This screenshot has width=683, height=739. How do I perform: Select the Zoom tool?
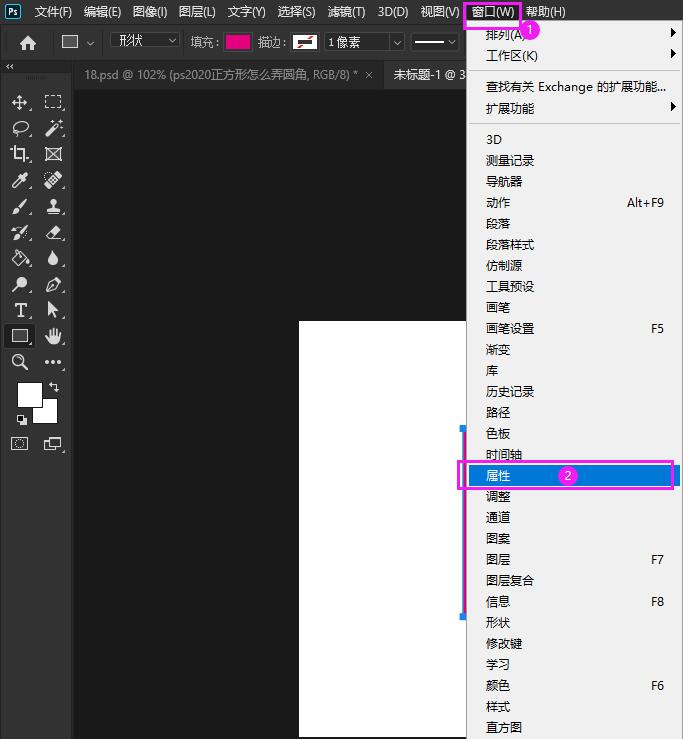[x=20, y=362]
